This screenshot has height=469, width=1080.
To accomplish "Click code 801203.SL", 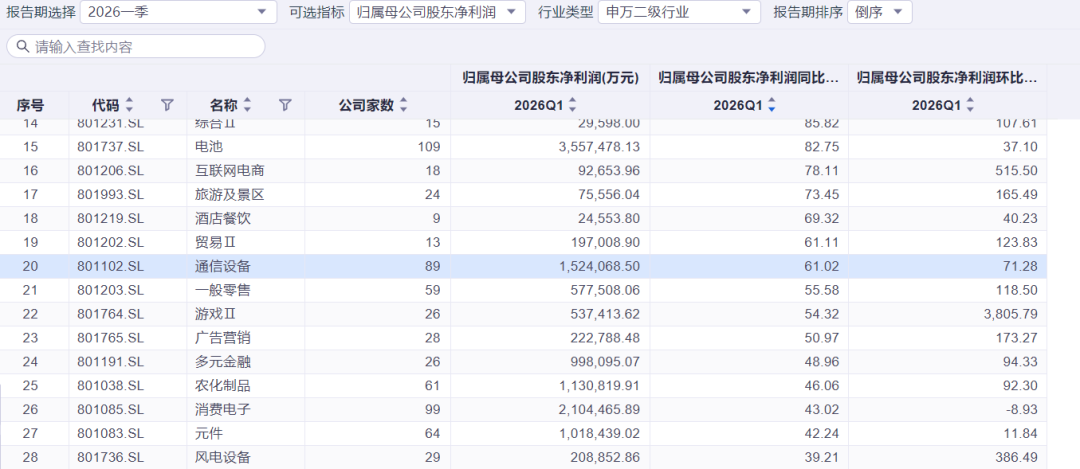I will [x=111, y=291].
